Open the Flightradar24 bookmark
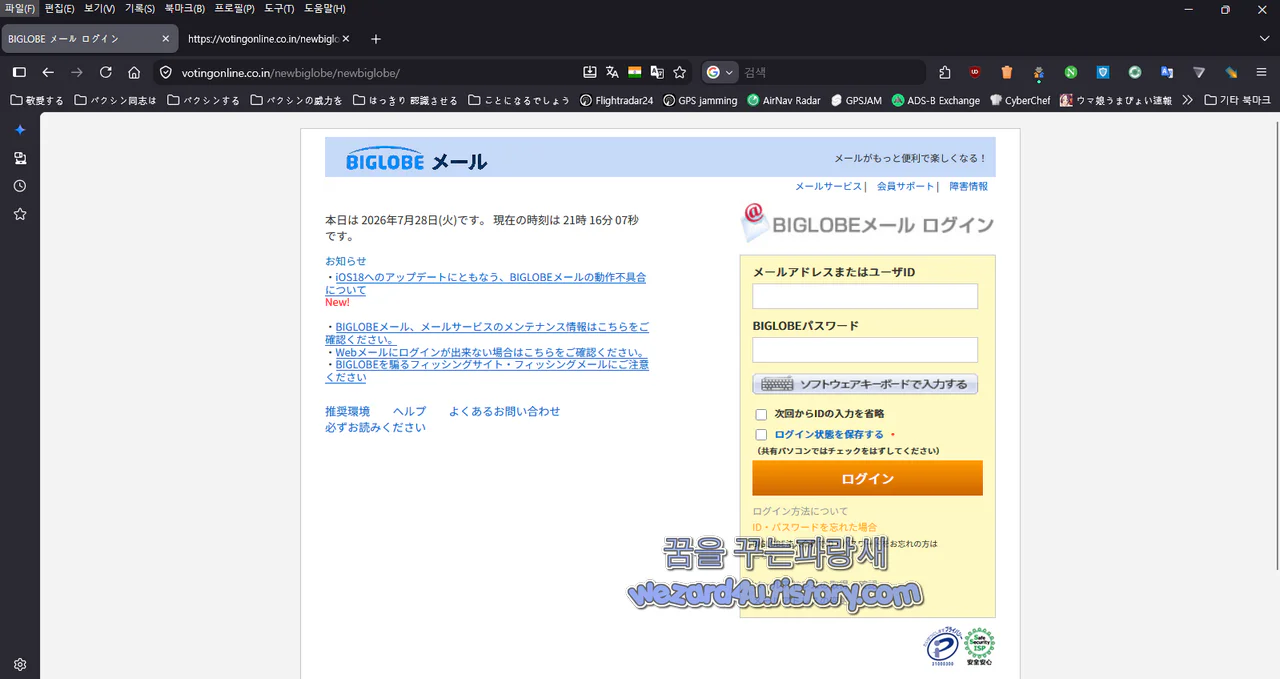This screenshot has height=679, width=1280. [x=616, y=100]
